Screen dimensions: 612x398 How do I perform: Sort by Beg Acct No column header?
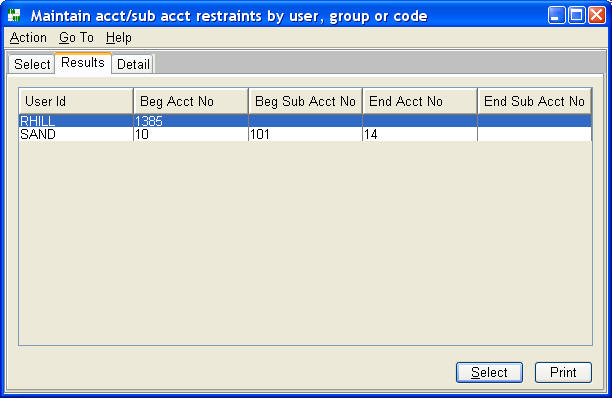(191, 101)
